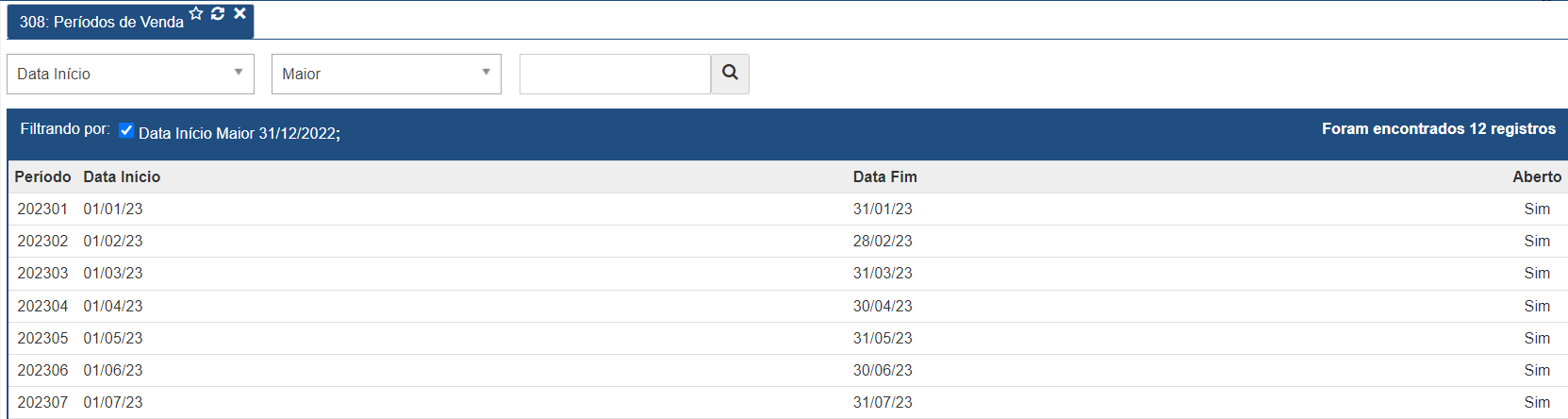Open the Maior operator dropdown
1568x419 pixels.
(387, 74)
